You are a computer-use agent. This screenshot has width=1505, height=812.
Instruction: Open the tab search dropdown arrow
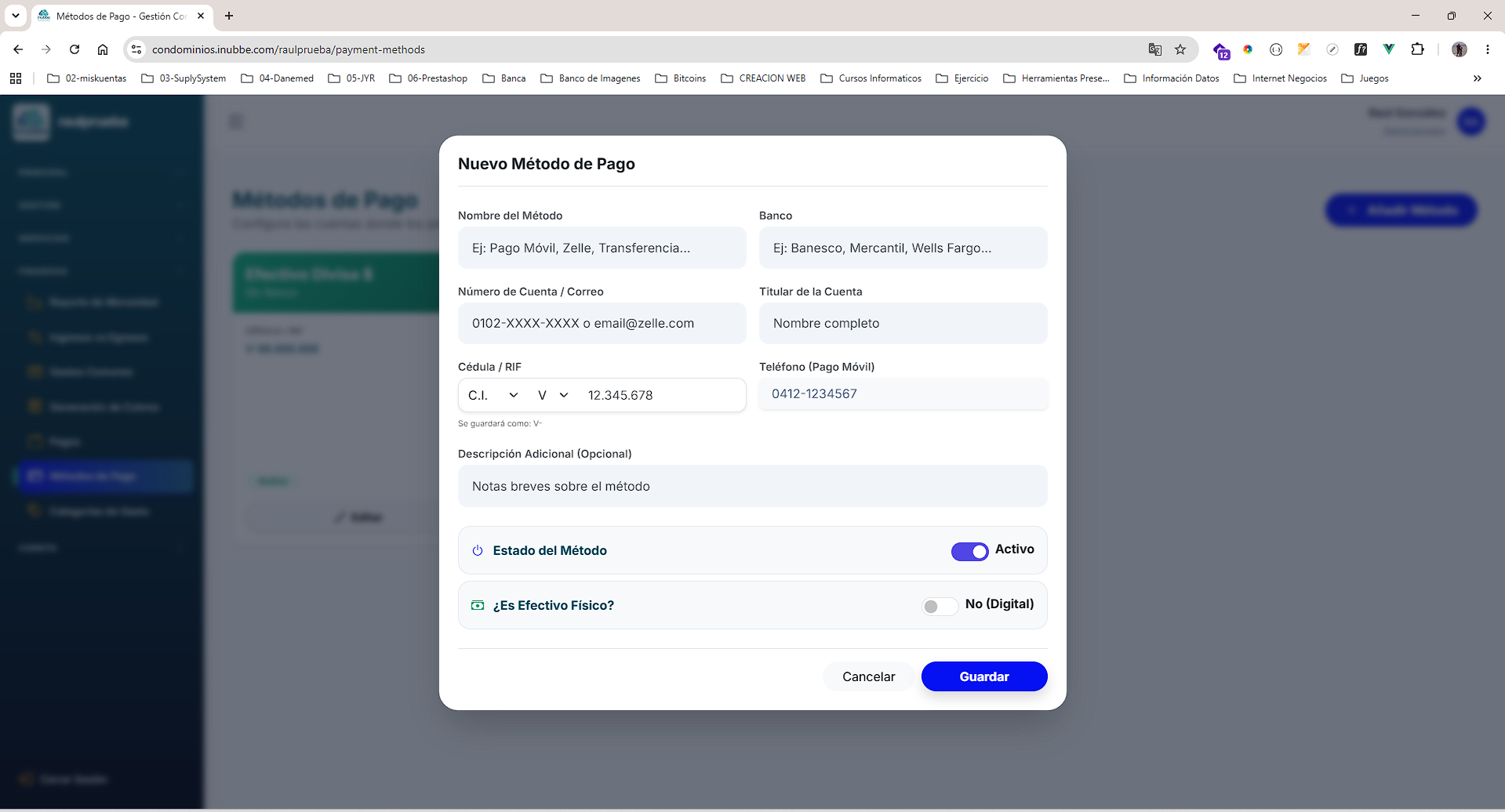[16, 16]
